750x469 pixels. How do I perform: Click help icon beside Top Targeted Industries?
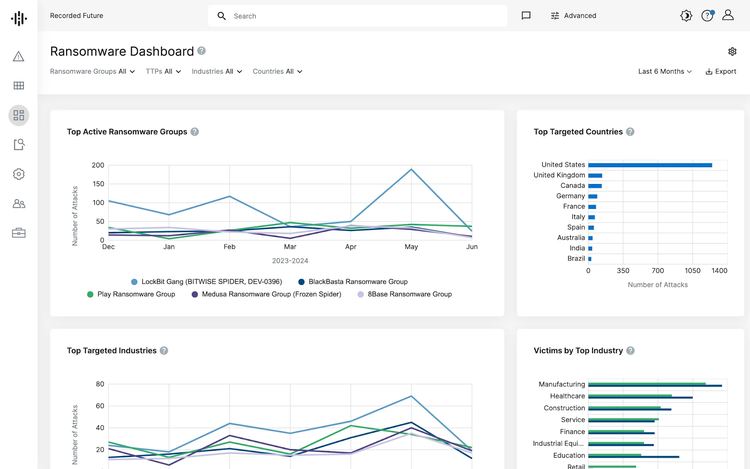[164, 350]
